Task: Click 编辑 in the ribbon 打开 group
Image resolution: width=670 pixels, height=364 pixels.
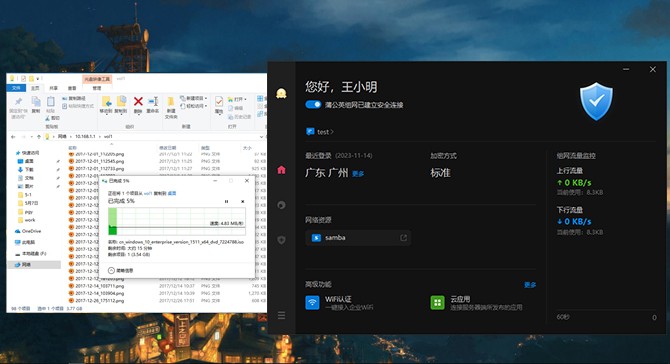Action: pos(234,108)
